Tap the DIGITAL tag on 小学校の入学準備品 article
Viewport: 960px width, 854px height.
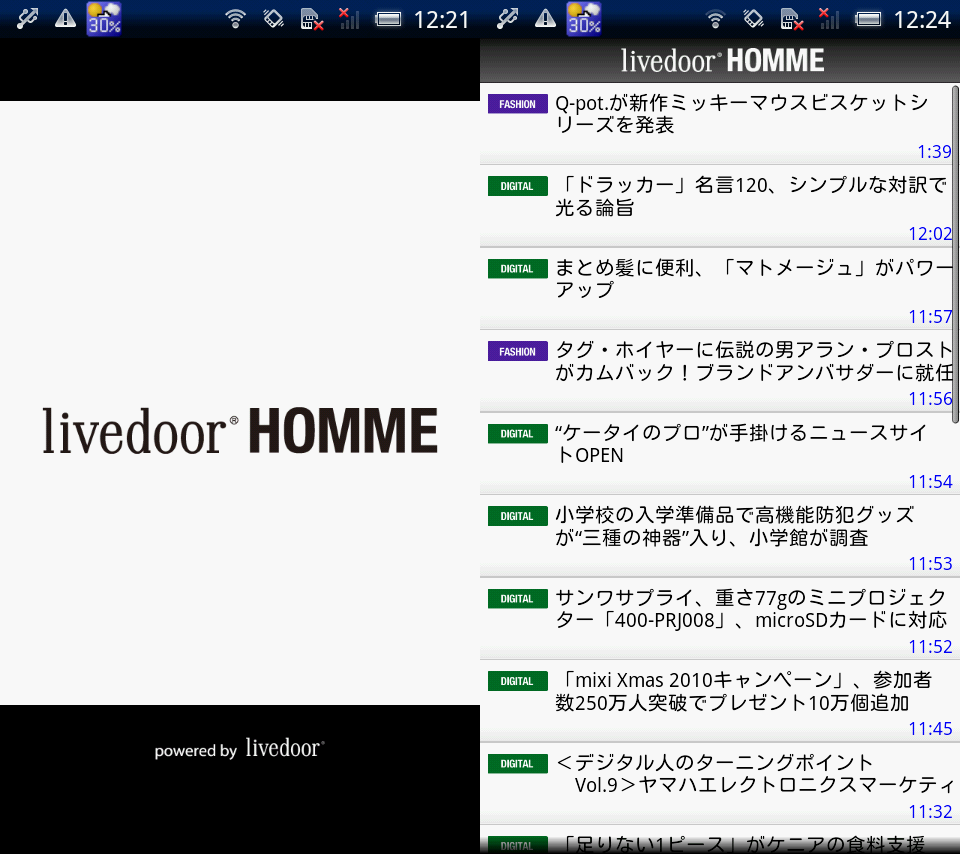[x=517, y=516]
